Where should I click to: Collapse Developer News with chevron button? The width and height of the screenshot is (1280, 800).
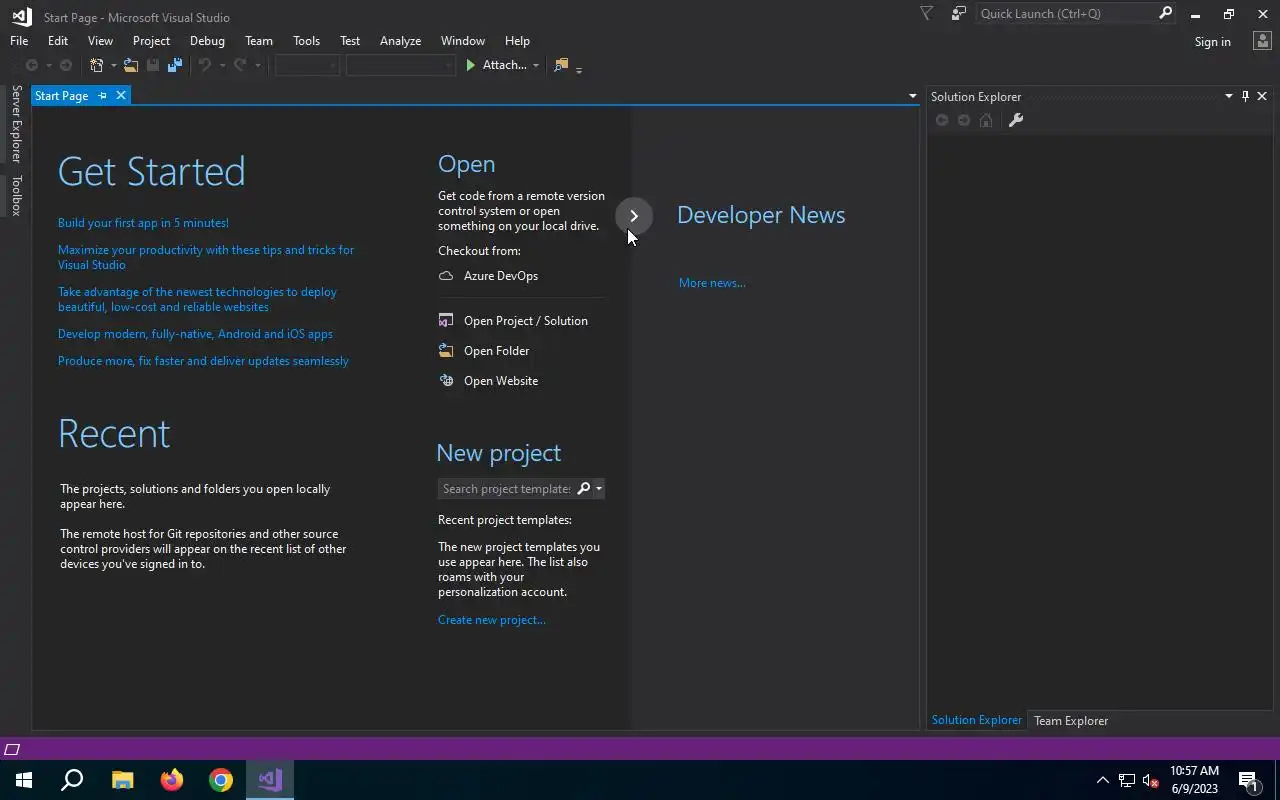[x=634, y=216]
